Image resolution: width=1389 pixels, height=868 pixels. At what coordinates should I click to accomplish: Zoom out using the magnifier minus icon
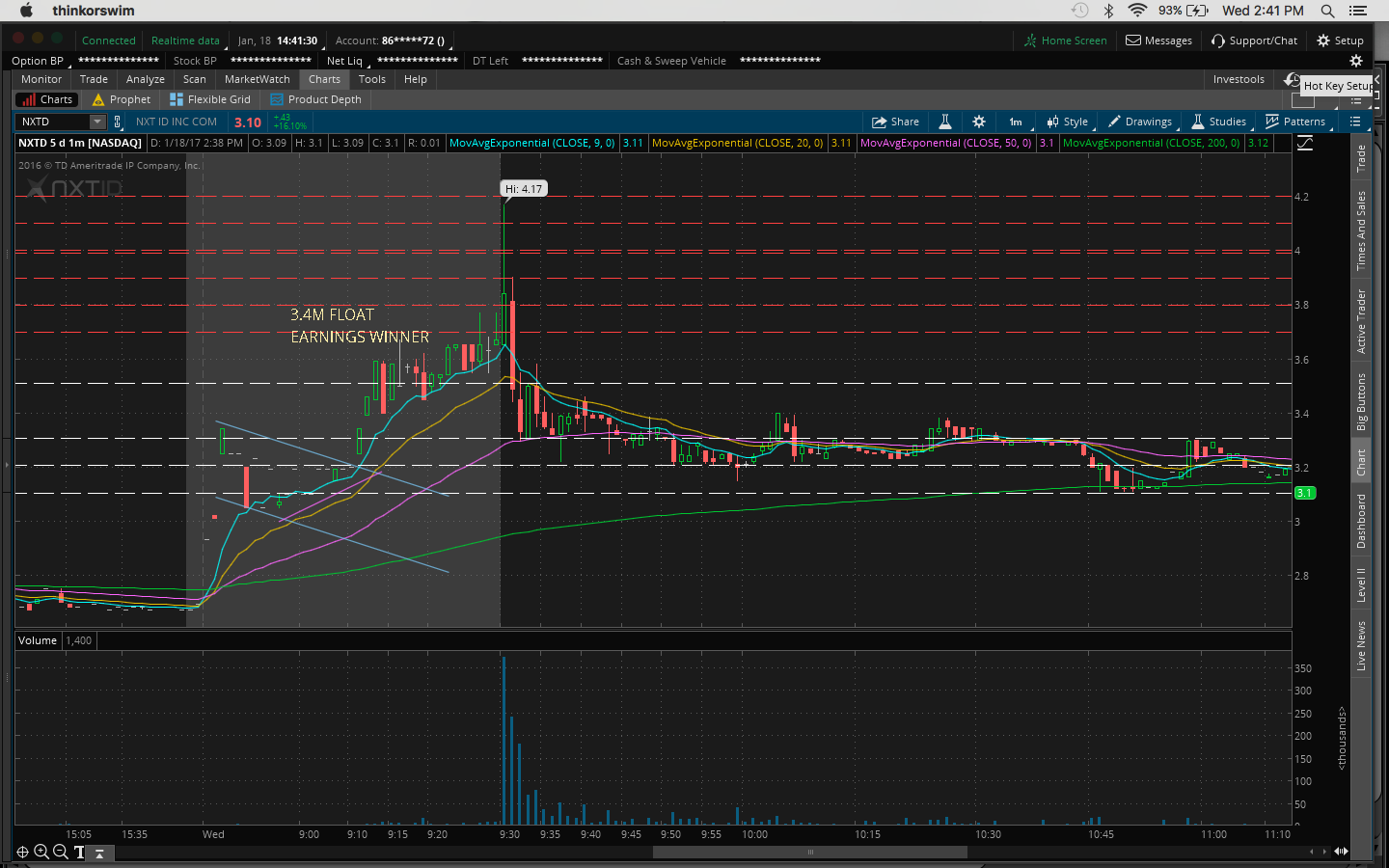coord(60,852)
